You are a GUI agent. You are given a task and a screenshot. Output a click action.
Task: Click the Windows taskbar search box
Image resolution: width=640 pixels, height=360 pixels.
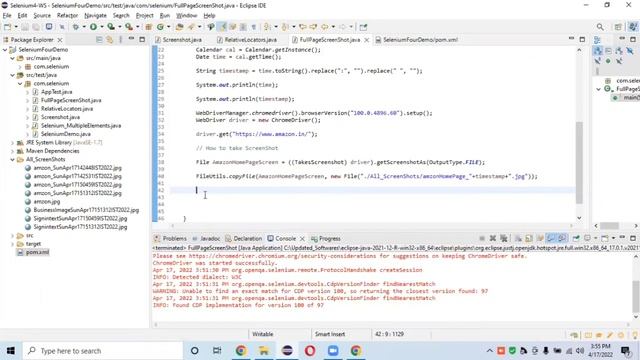point(103,351)
